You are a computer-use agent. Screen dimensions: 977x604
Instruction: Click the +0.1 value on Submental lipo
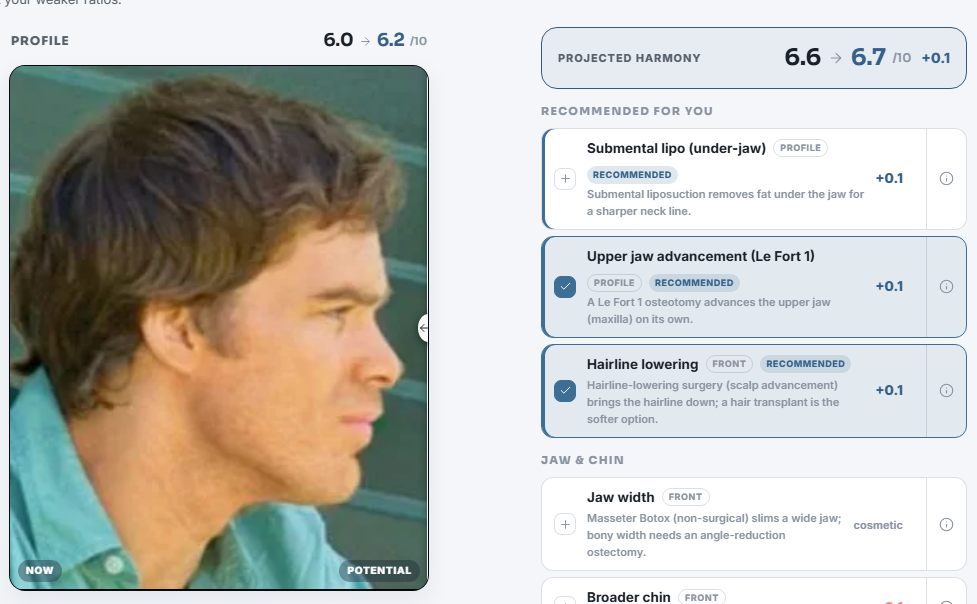point(889,178)
